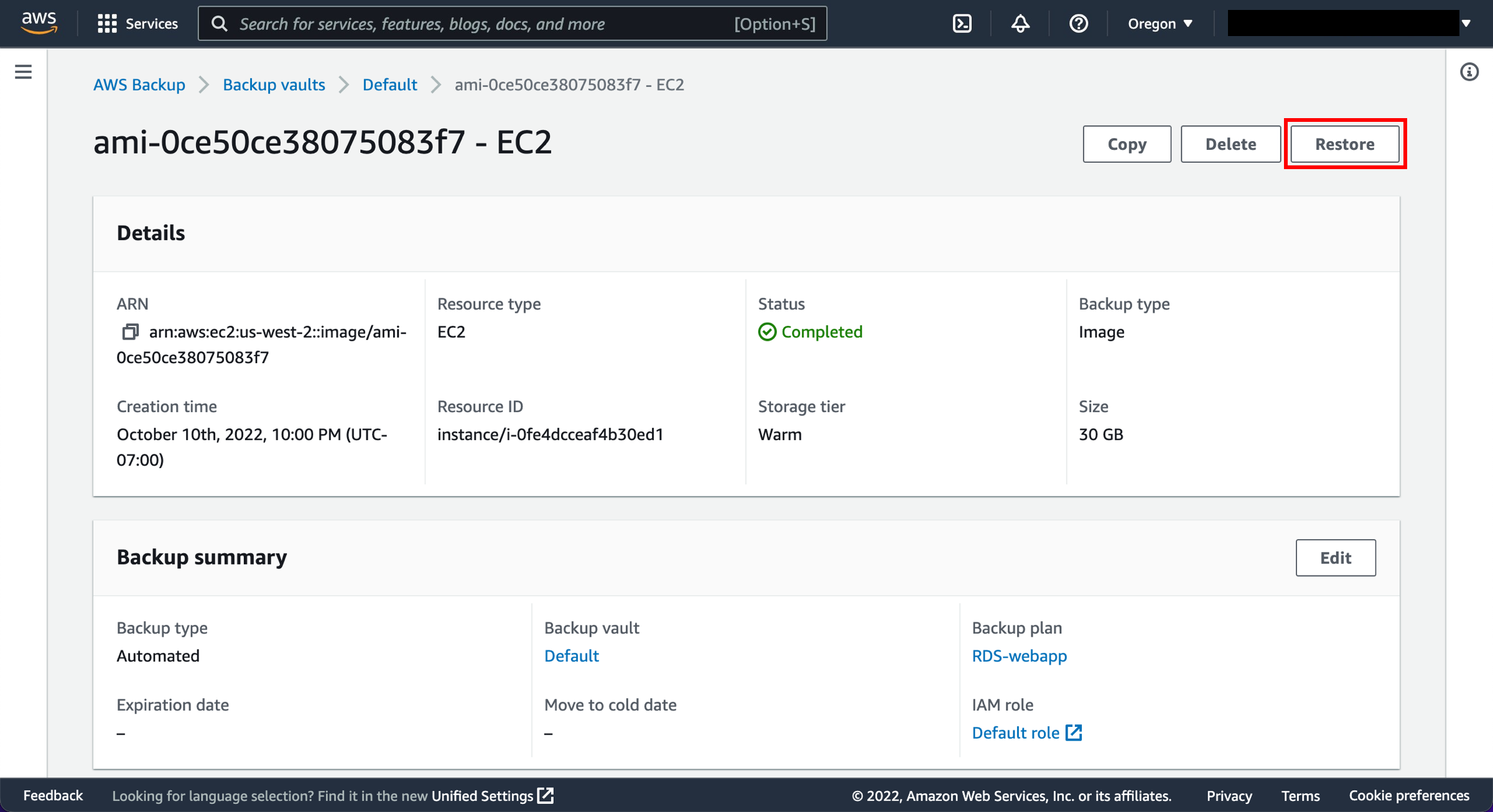Image resolution: width=1493 pixels, height=812 pixels.
Task: Open Terms footer link
Action: tap(1300, 795)
